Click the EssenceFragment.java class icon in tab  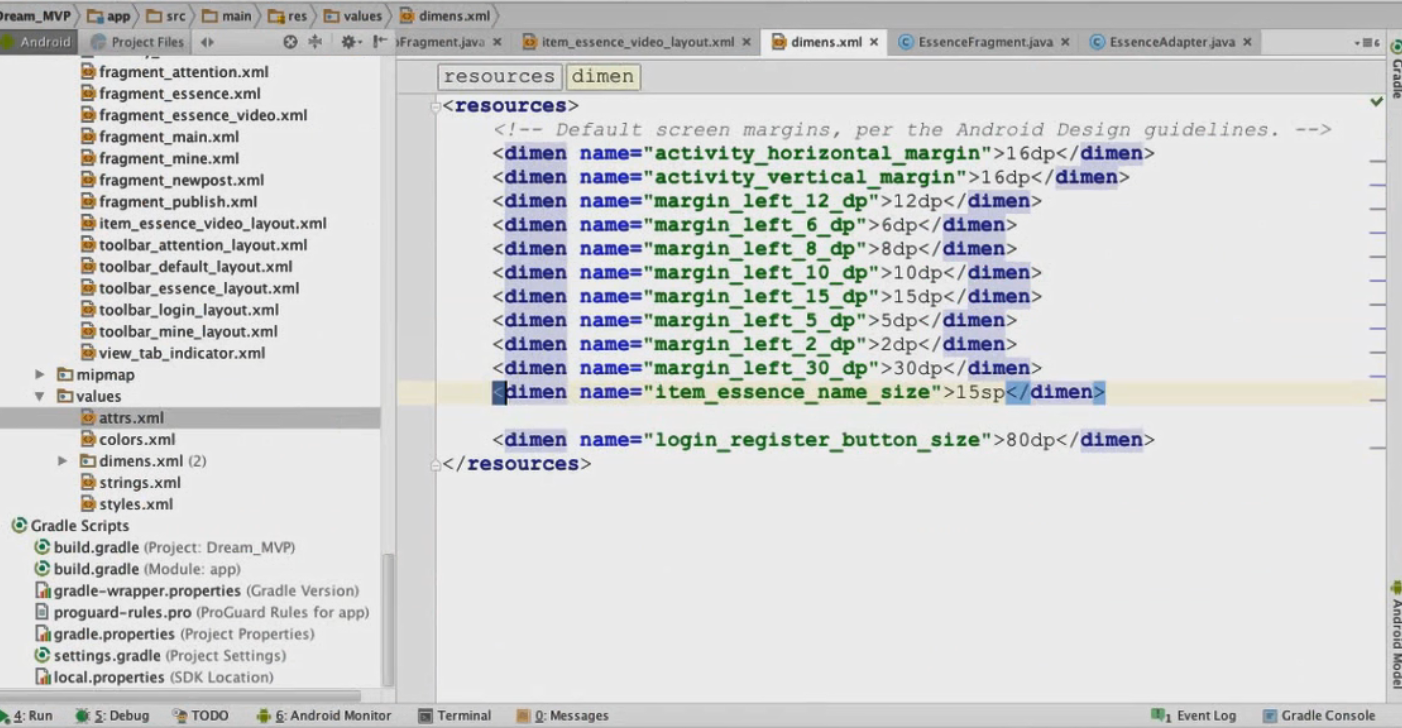click(x=906, y=42)
